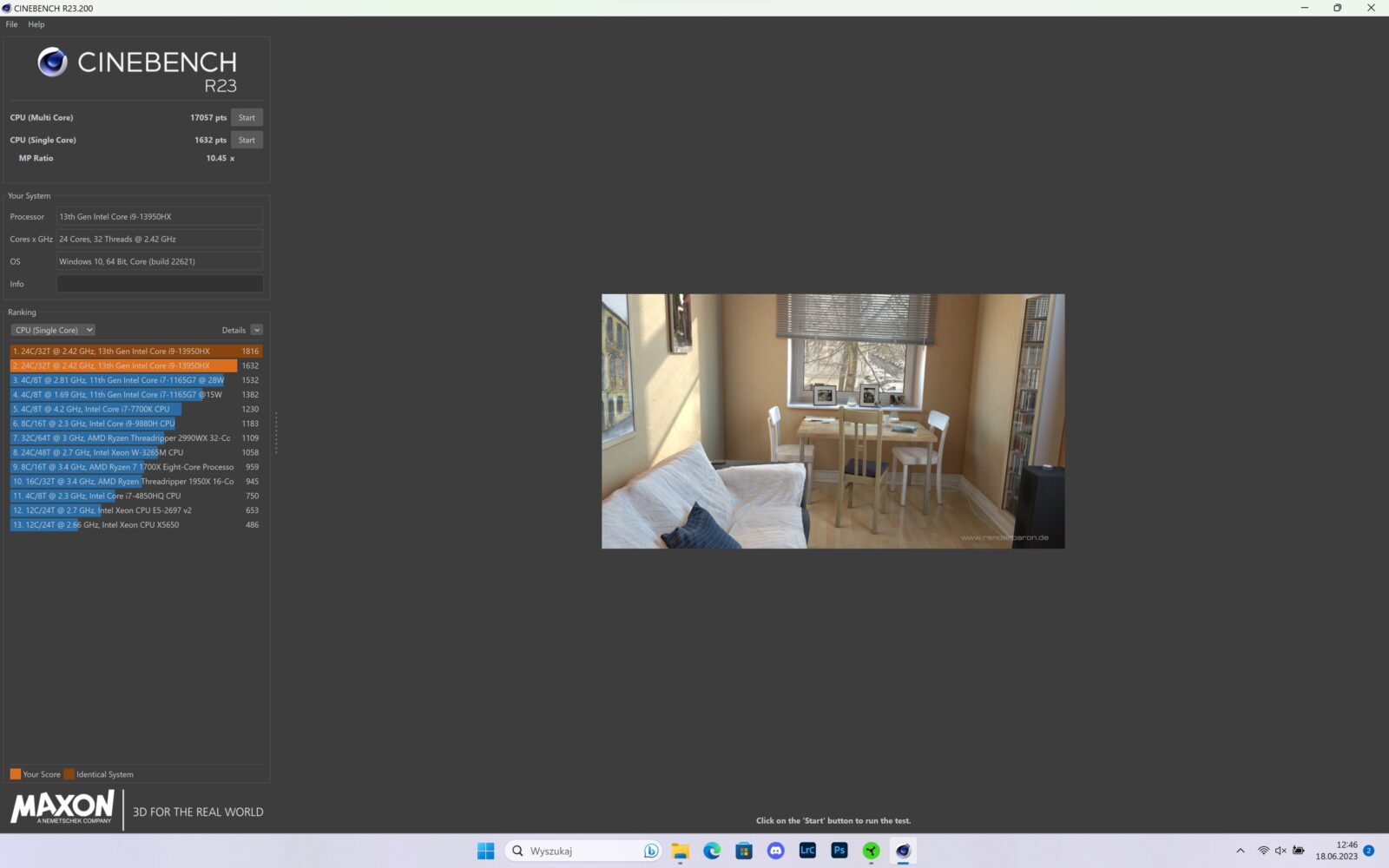
Task: Toggle the Details view arrow in Ranking
Action: (256, 330)
